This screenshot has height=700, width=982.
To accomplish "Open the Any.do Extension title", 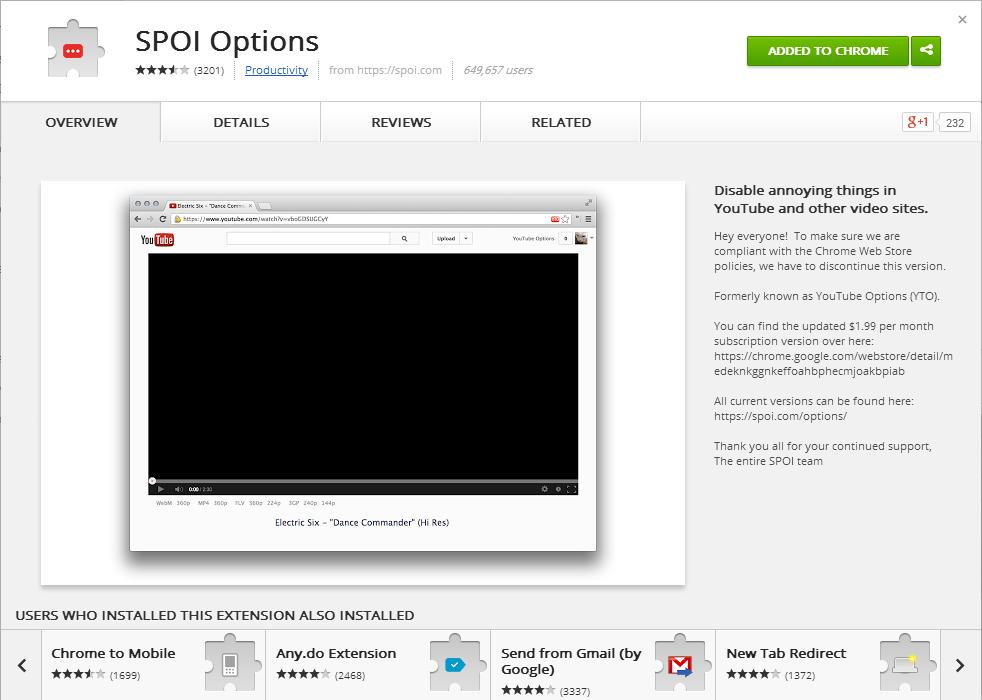I will point(336,653).
